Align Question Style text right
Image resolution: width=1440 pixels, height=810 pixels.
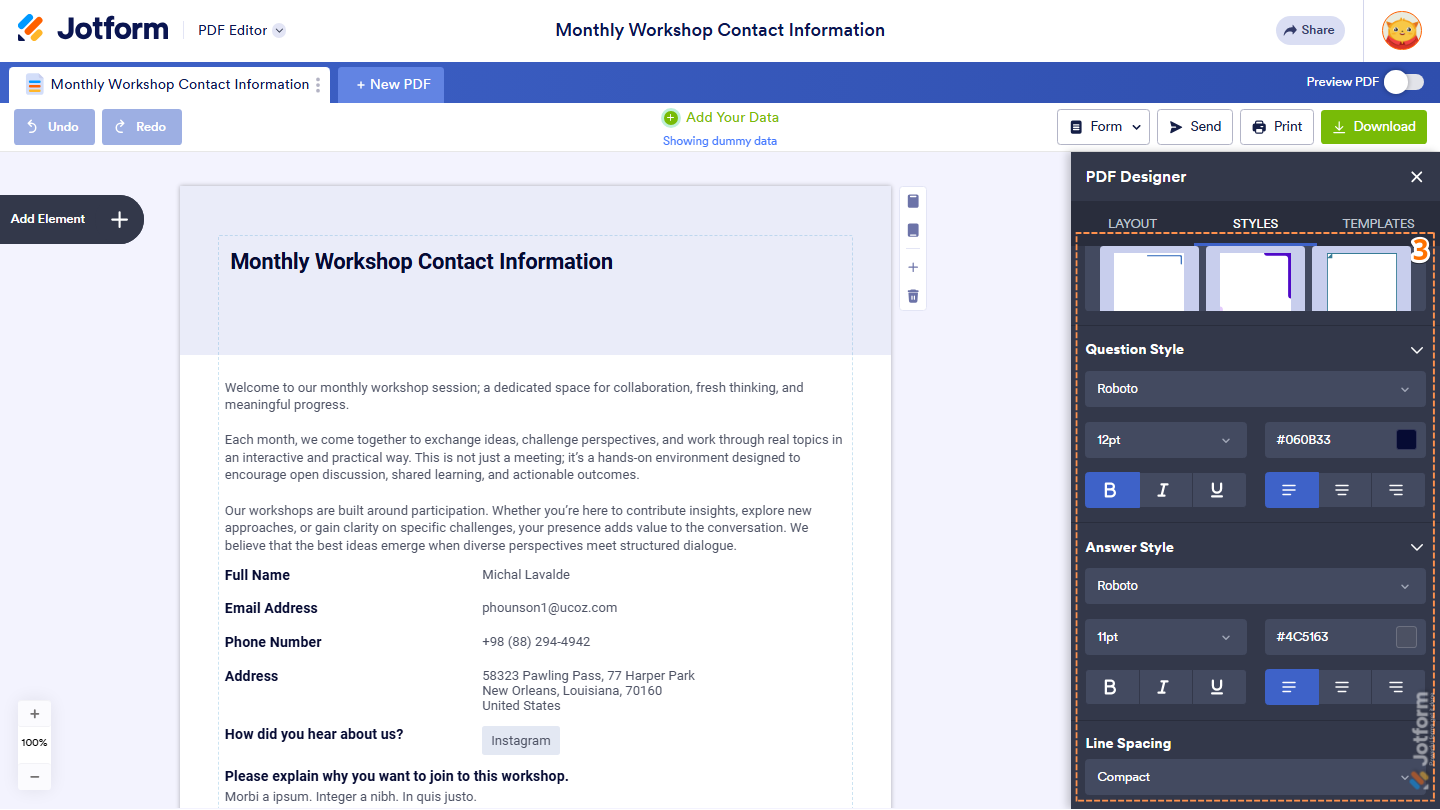1399,490
